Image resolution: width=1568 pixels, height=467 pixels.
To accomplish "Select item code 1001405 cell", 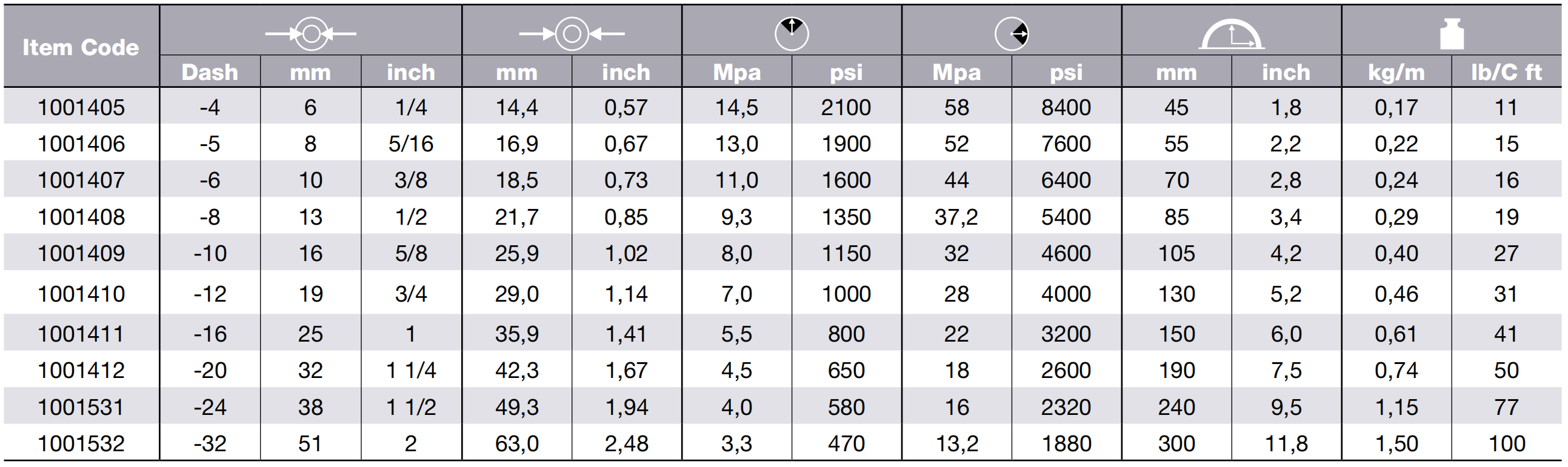I will pyautogui.click(x=81, y=108).
